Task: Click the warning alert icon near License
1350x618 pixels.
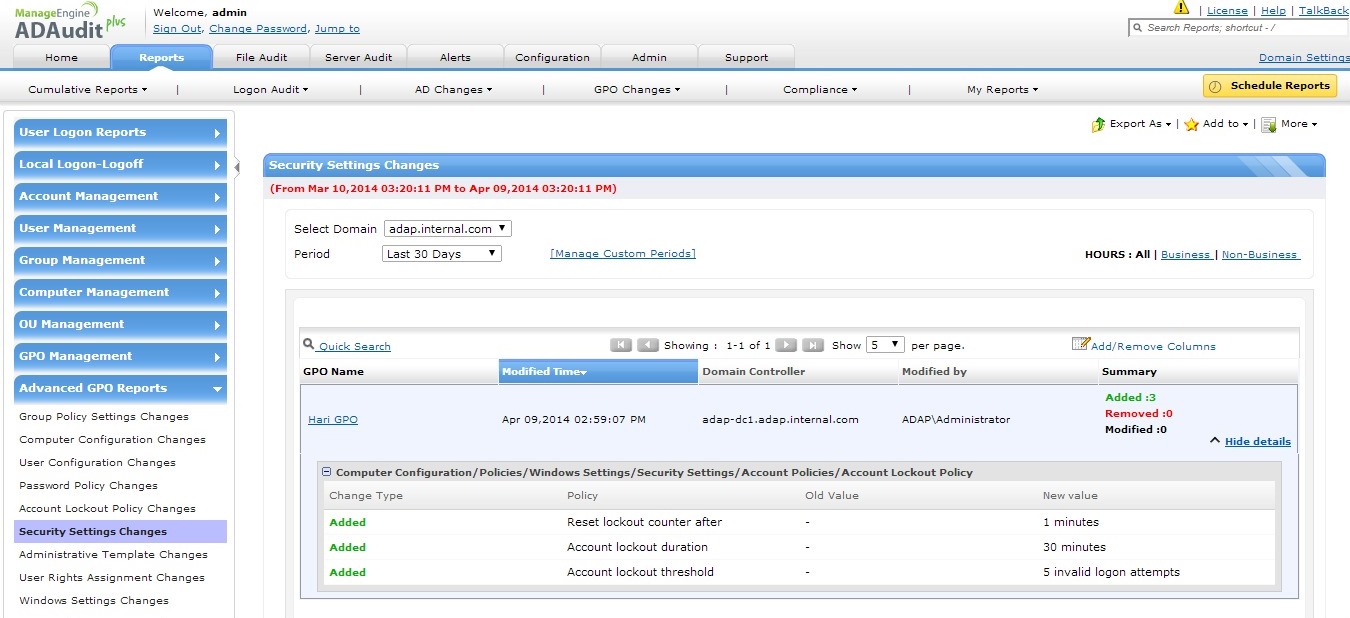Action: point(1181,8)
